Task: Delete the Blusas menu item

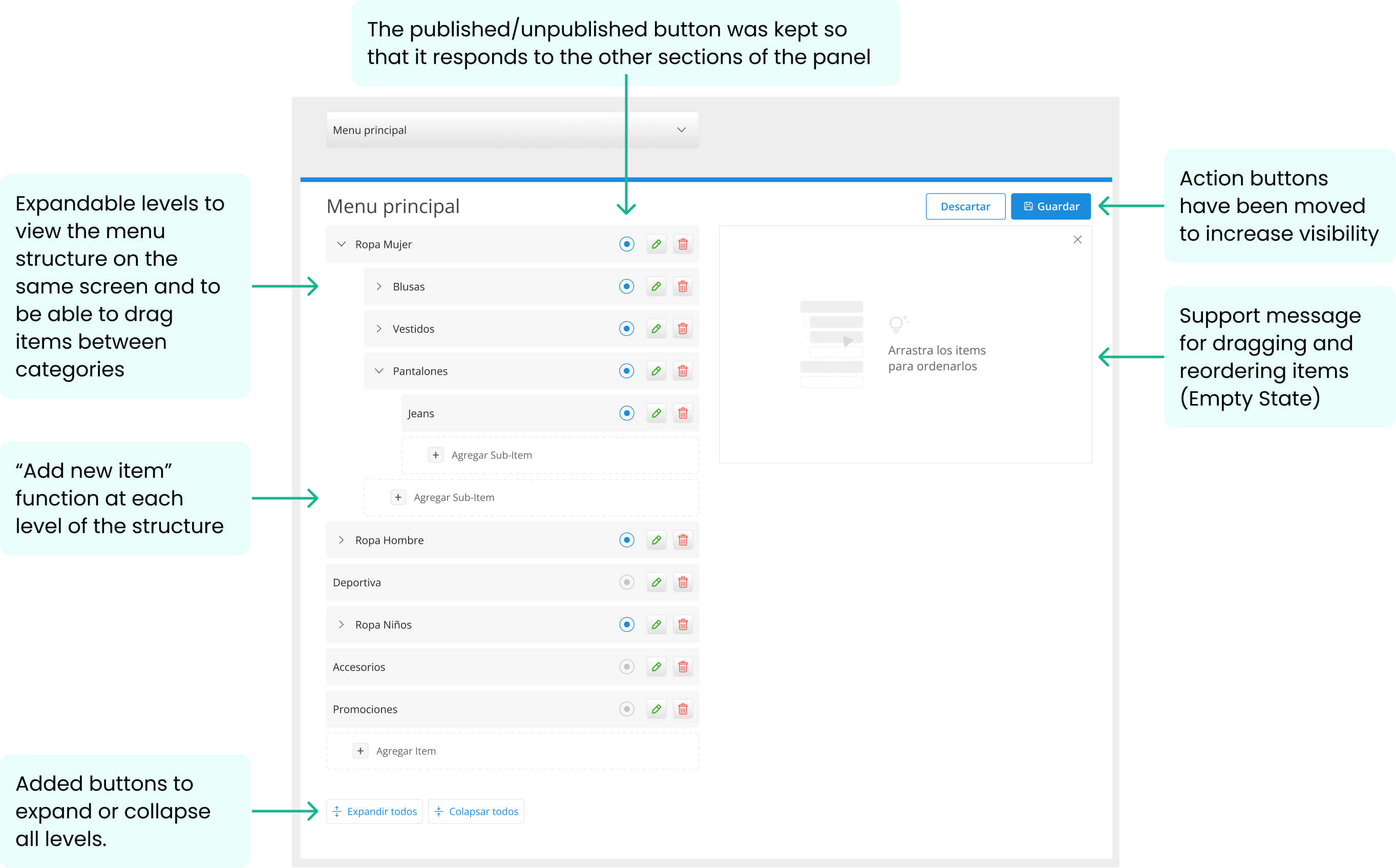Action: [x=683, y=286]
